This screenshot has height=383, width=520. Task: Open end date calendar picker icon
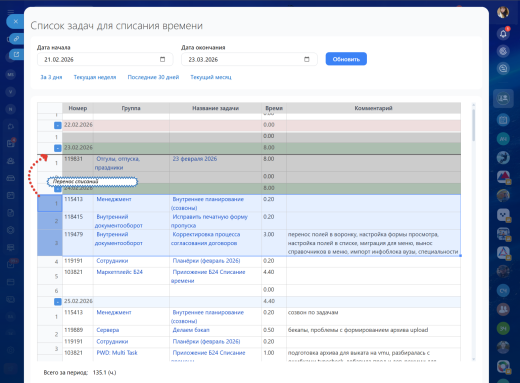point(307,59)
